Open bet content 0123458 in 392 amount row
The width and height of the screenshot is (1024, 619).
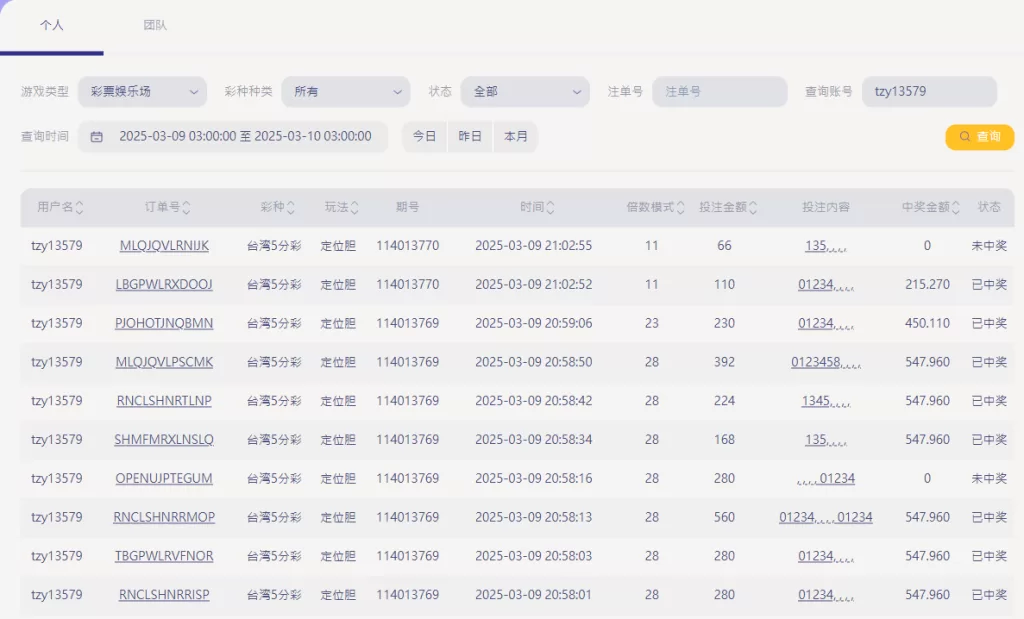826,362
